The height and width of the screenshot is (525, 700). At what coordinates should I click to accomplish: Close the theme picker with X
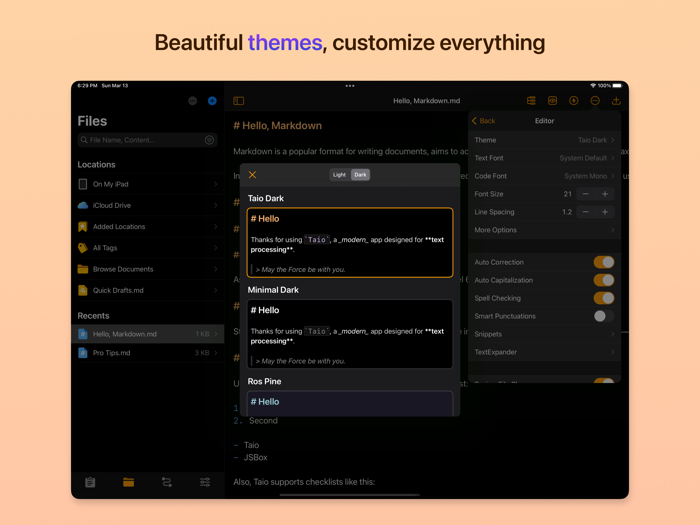coord(252,175)
